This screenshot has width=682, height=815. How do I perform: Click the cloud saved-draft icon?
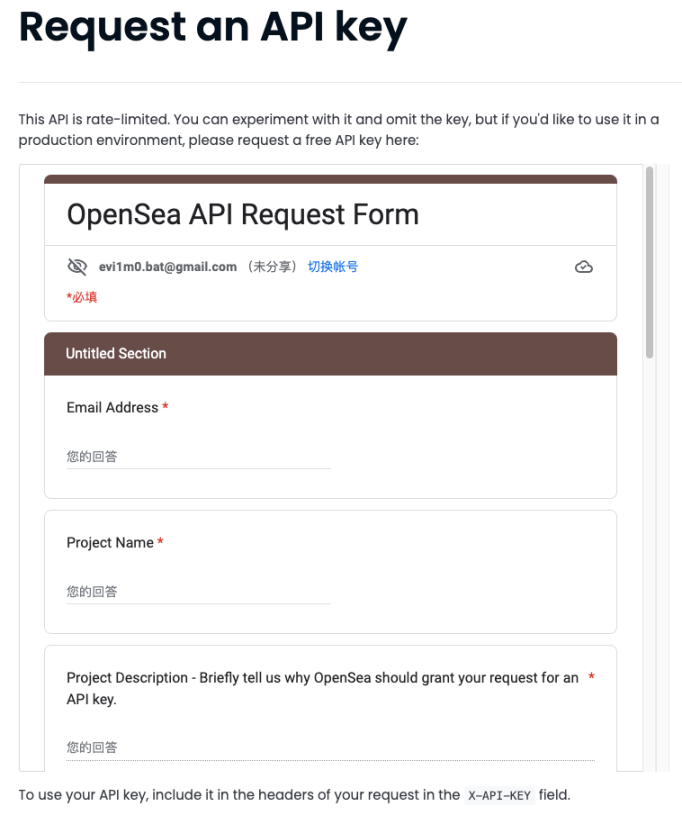tap(584, 267)
